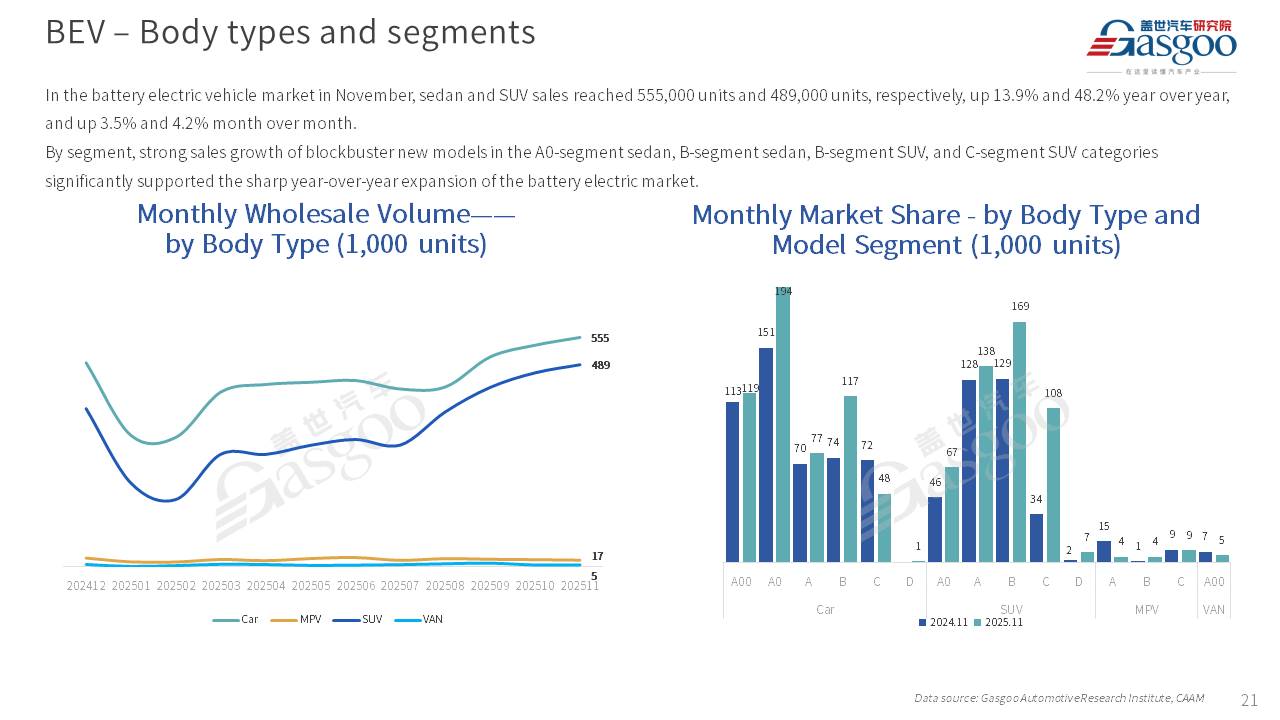Click the bar labeled 108 in SUV C-segment

coord(1053,484)
